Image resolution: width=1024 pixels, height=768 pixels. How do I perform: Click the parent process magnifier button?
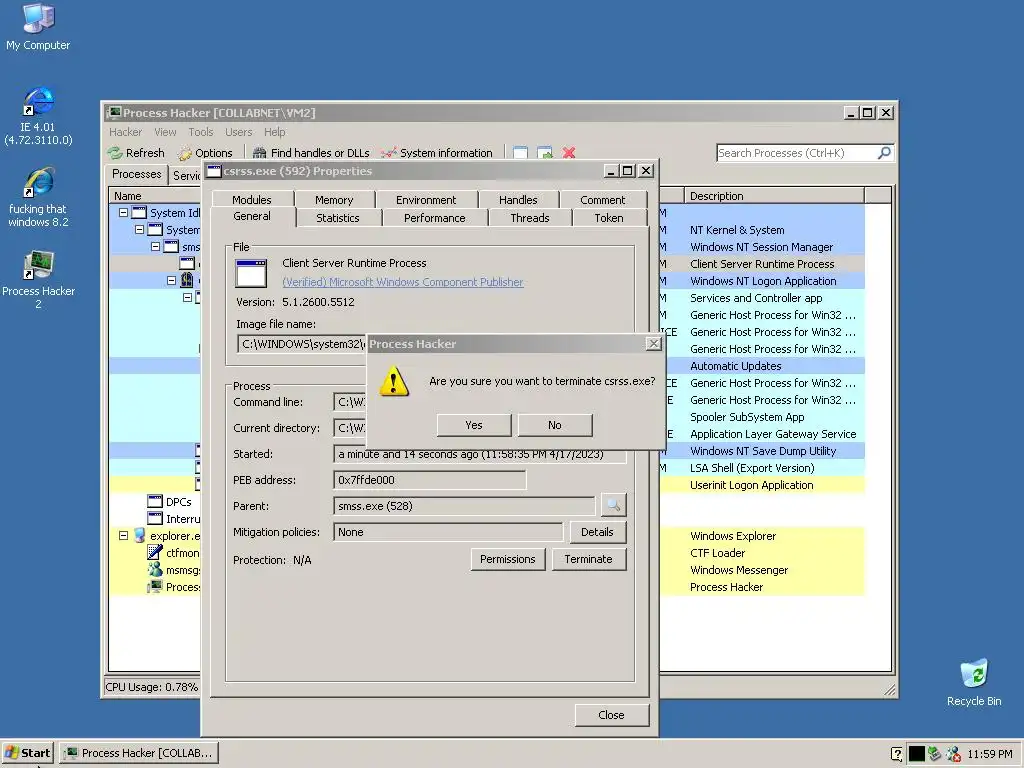click(613, 505)
